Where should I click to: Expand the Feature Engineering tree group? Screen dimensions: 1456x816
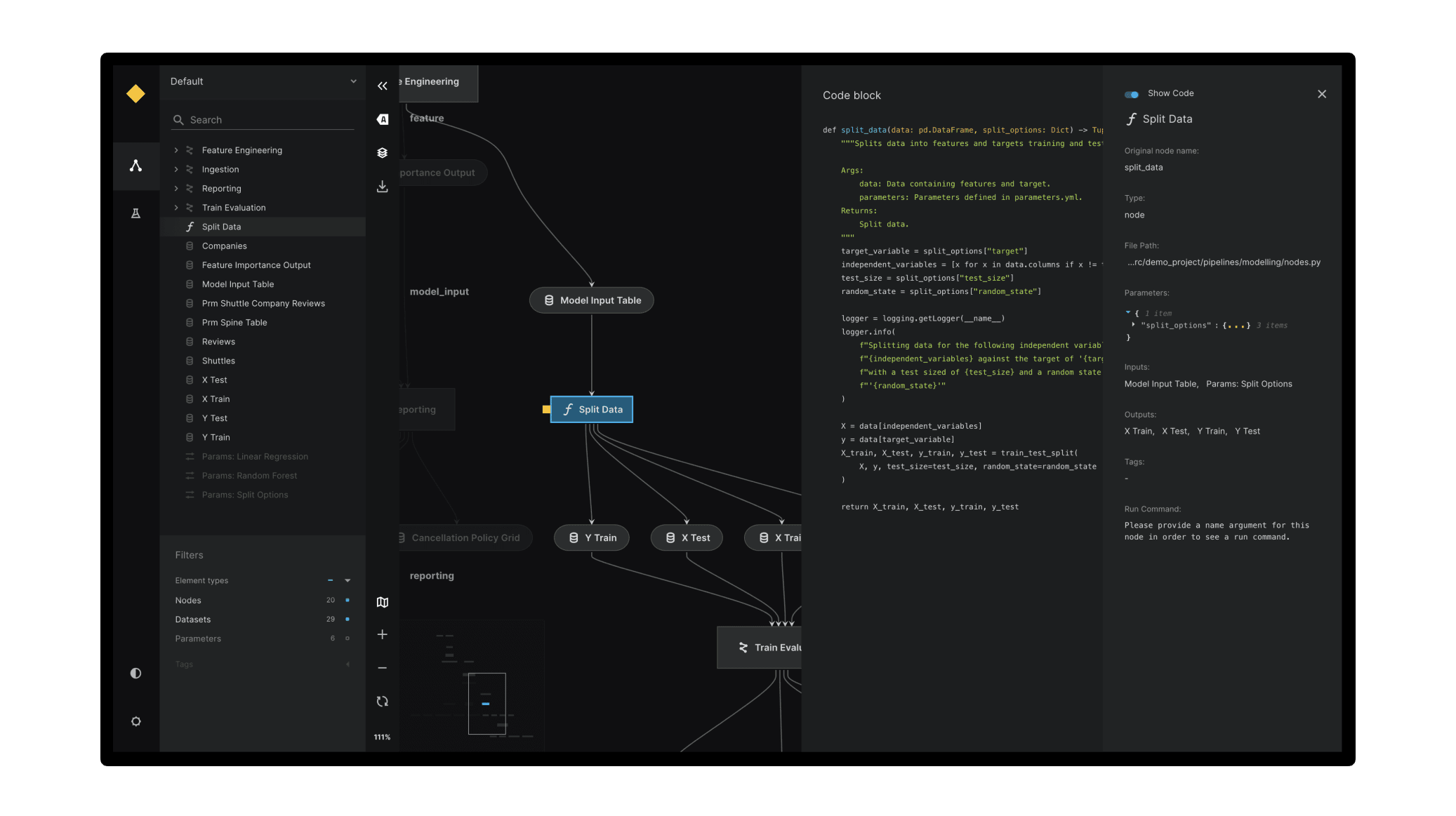(x=176, y=150)
